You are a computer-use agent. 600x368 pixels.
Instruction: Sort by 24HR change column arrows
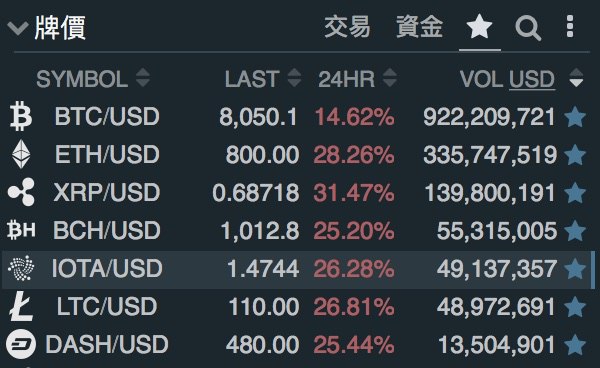(390, 78)
